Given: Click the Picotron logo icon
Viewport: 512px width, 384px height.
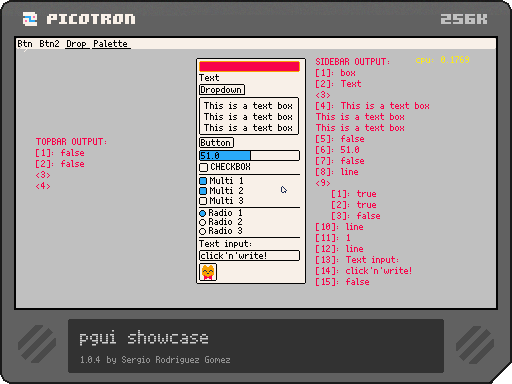Looking at the screenshot, I should [x=30, y=19].
